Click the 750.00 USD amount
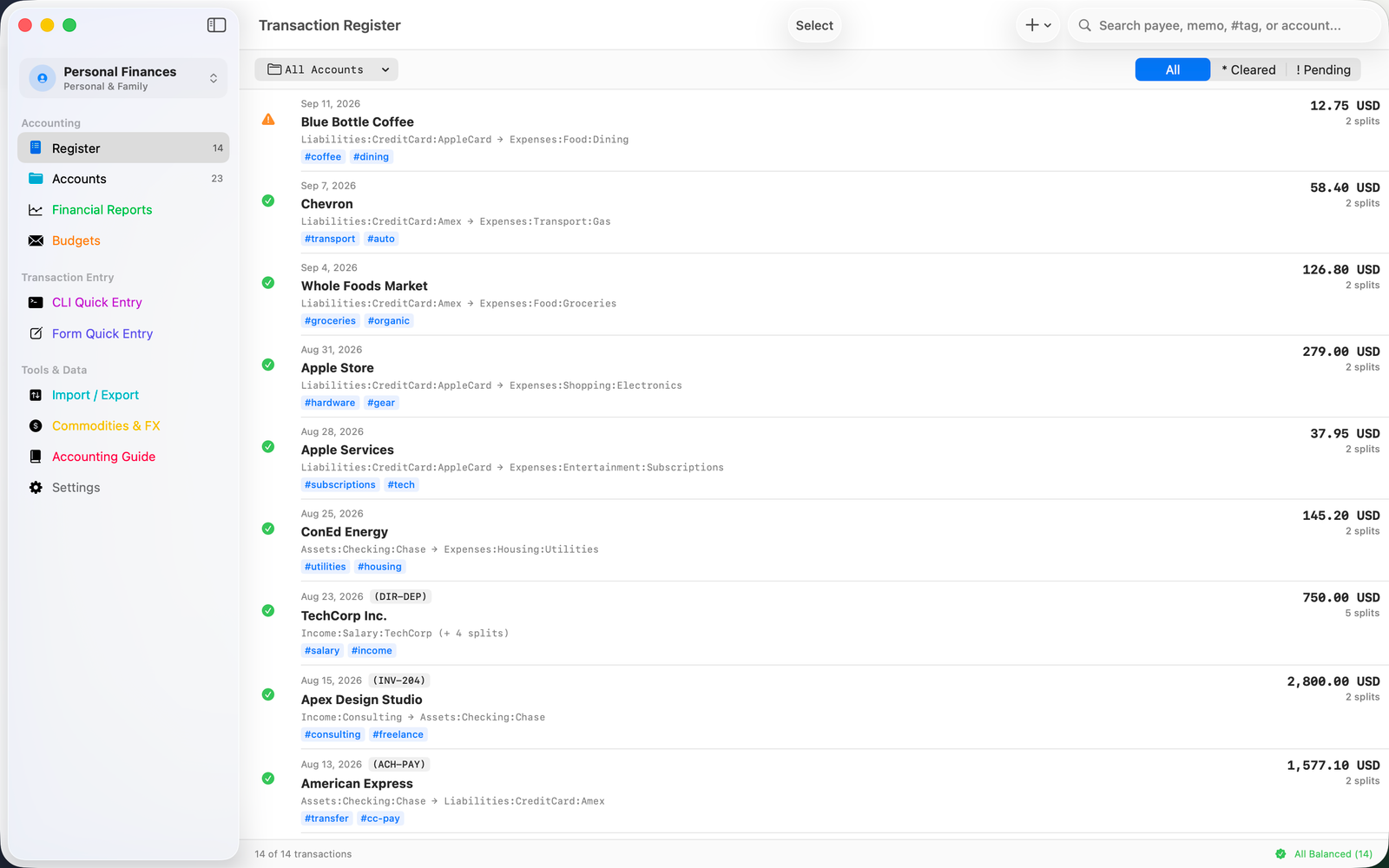This screenshot has height=868, width=1389. [x=1341, y=598]
